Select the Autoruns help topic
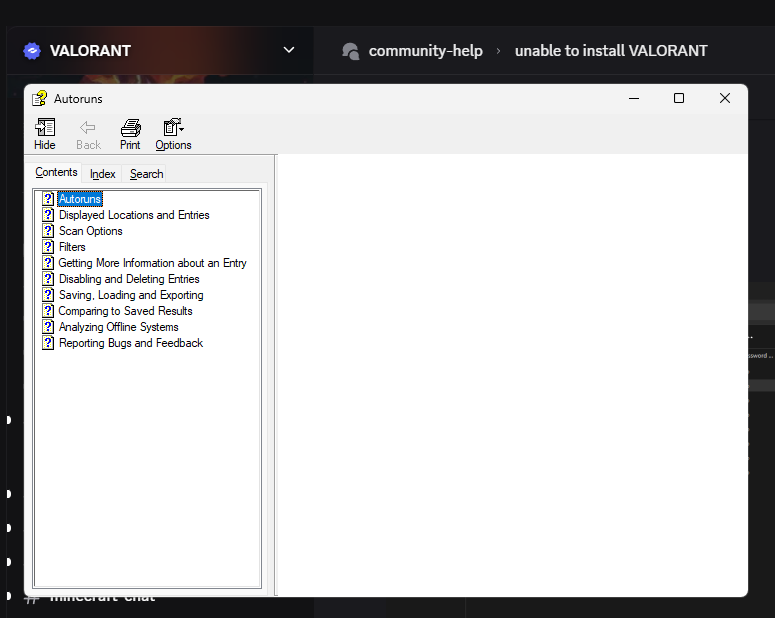 (80, 199)
